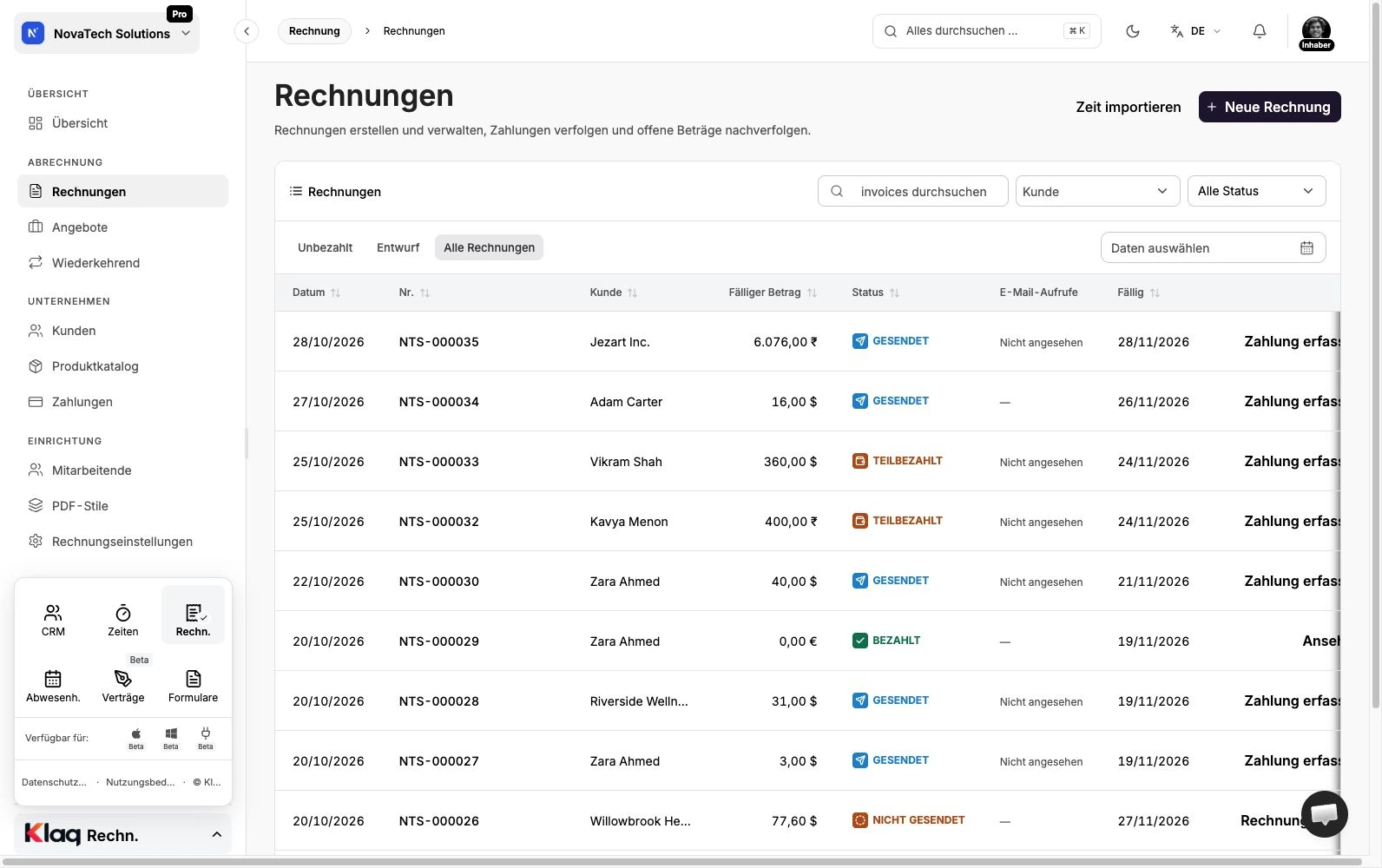Open invoice NTS-000035
Image resolution: width=1382 pixels, height=868 pixels.
pyautogui.click(x=438, y=342)
